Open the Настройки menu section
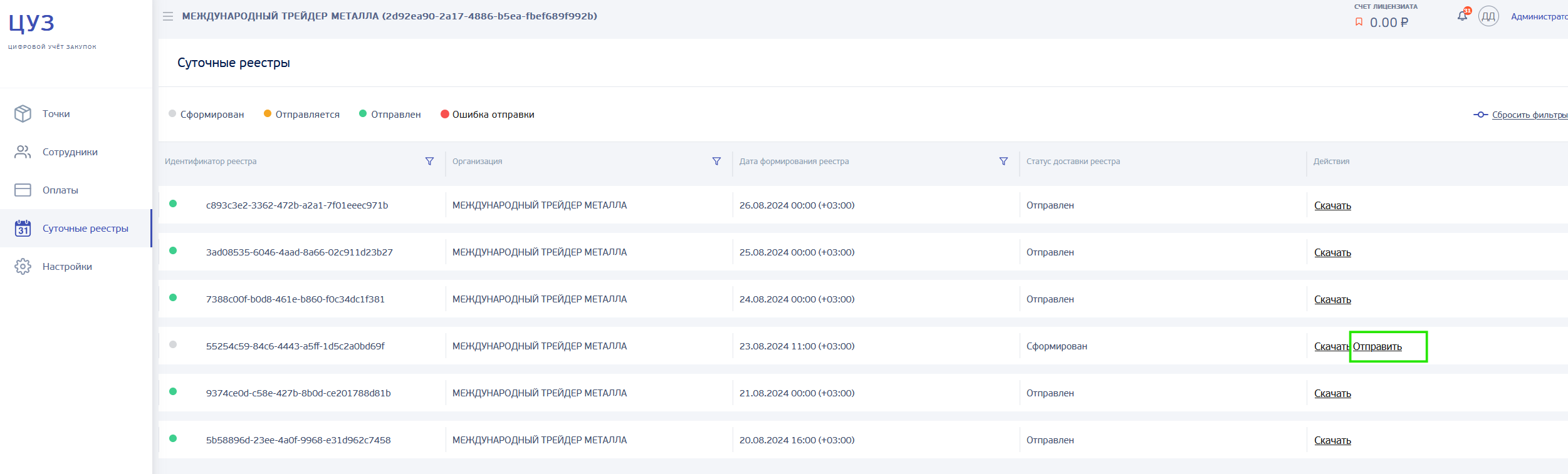The height and width of the screenshot is (474, 1568). coord(76,266)
